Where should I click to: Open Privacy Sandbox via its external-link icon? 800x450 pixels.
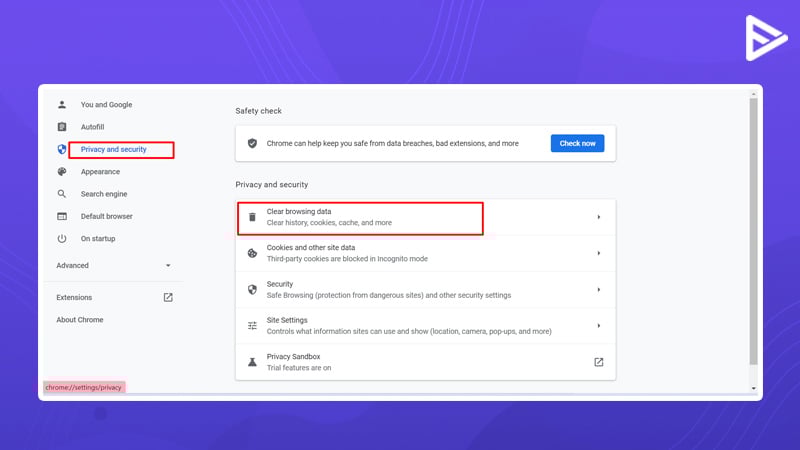[x=598, y=362]
